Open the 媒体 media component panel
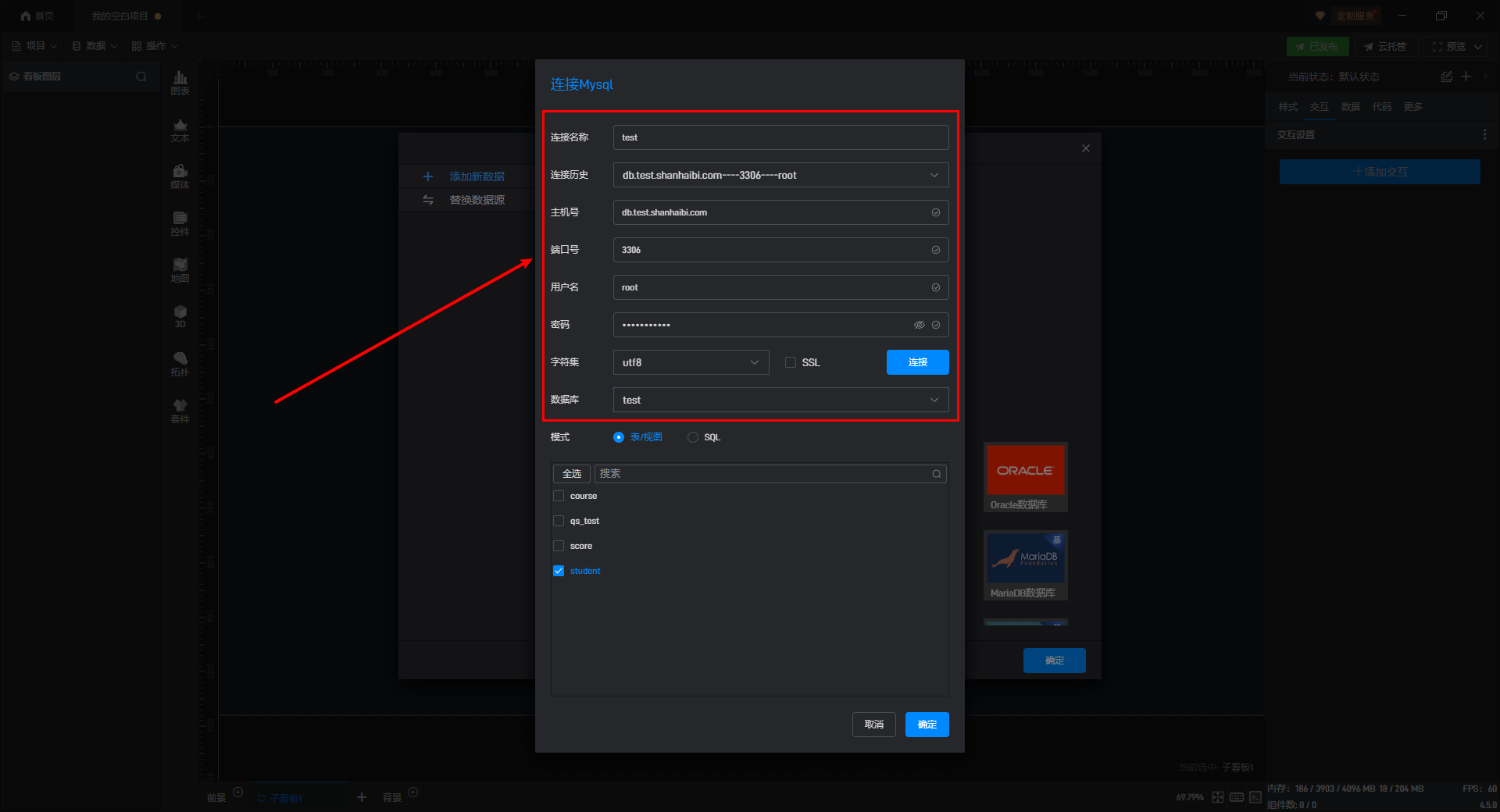This screenshot has width=1500, height=812. tap(180, 176)
